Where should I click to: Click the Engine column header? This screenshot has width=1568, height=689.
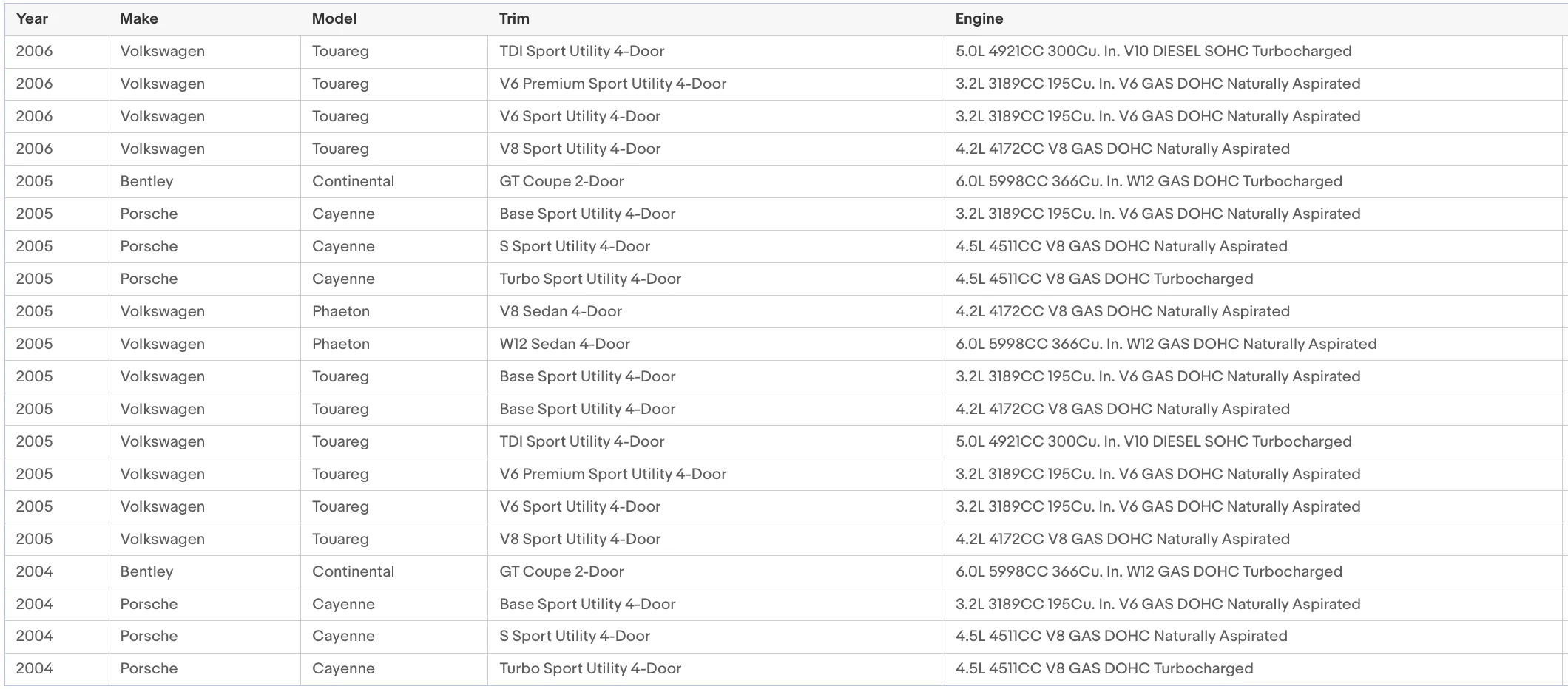[x=979, y=19]
